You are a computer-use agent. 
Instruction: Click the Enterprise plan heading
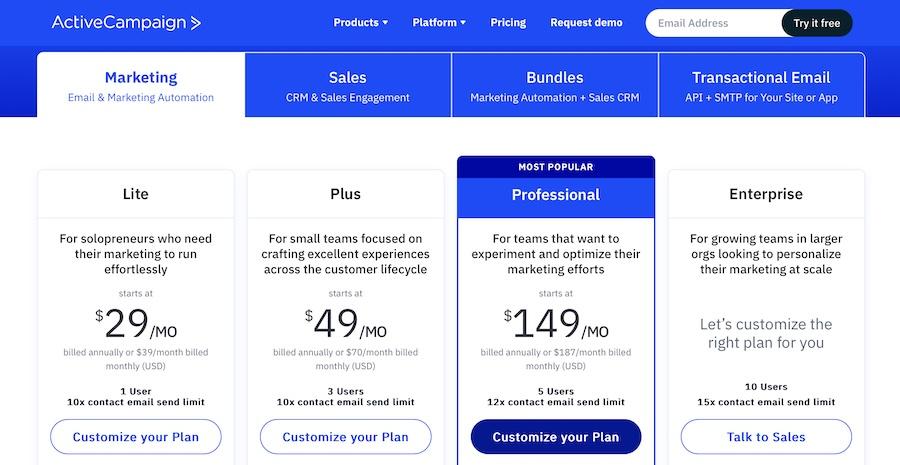[x=766, y=194]
